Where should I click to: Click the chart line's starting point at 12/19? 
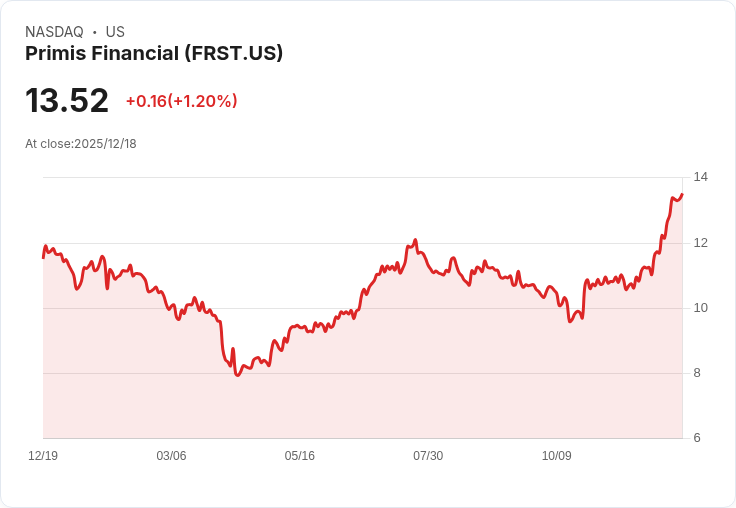click(x=43, y=257)
